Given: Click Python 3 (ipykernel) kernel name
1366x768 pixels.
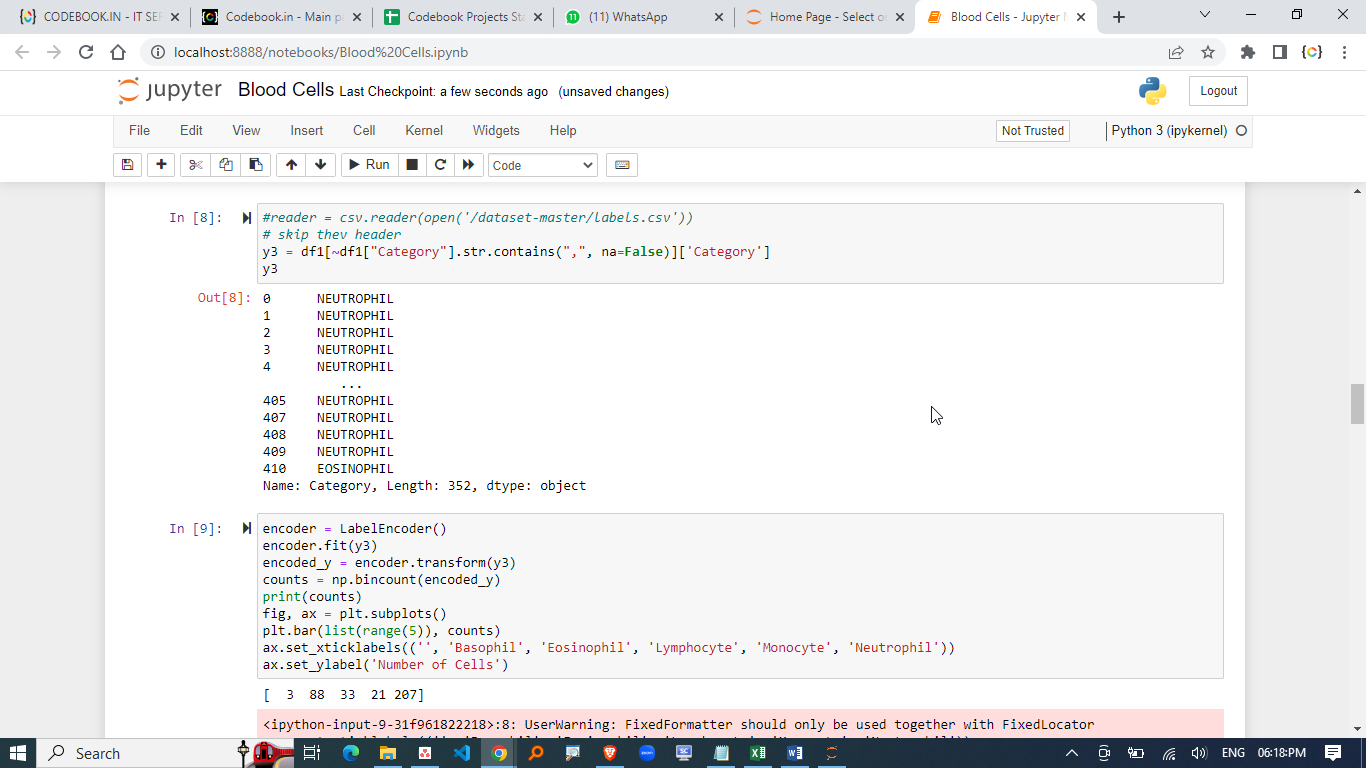Looking at the screenshot, I should point(1169,131).
